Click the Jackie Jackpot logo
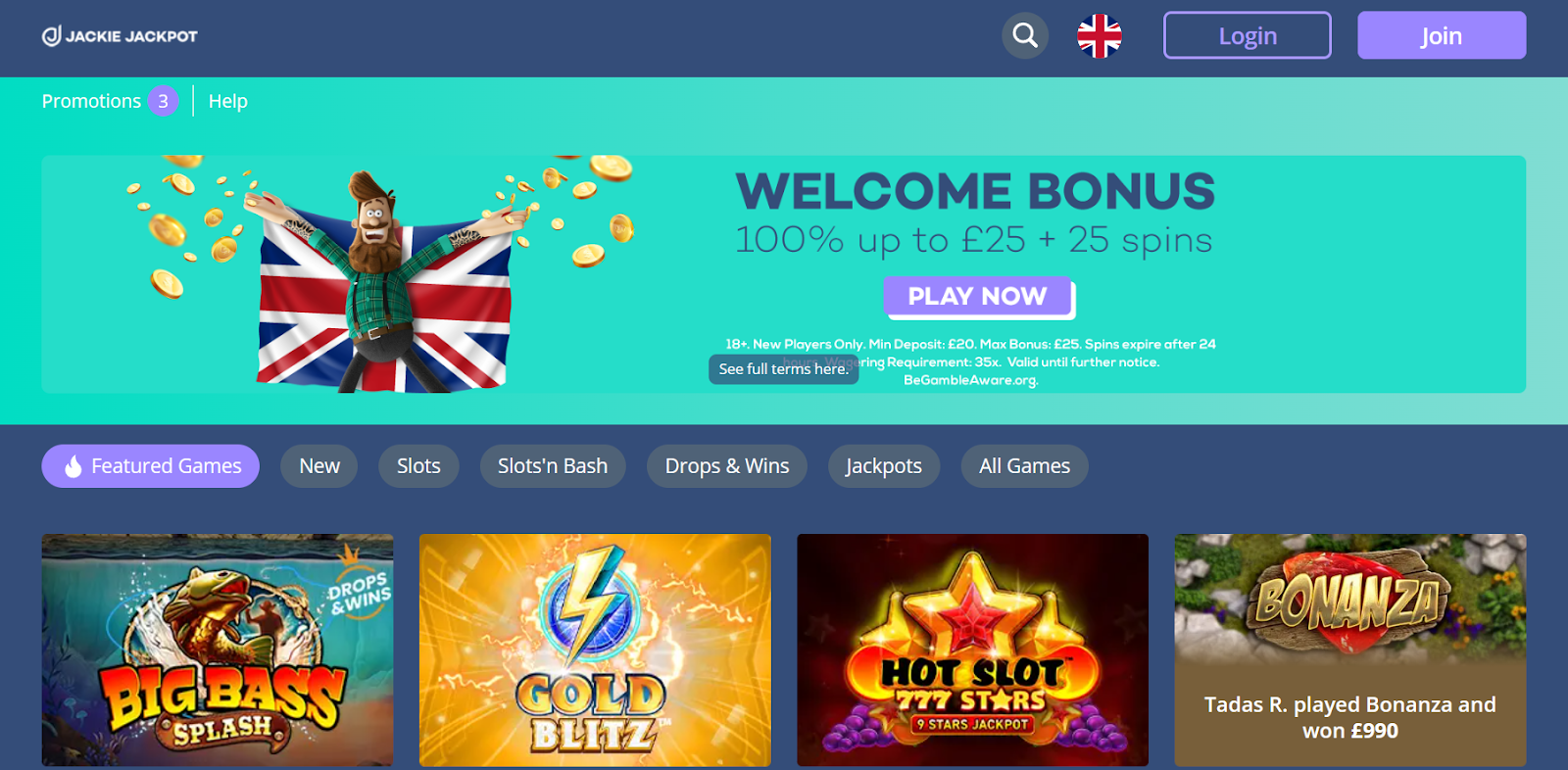 (120, 36)
